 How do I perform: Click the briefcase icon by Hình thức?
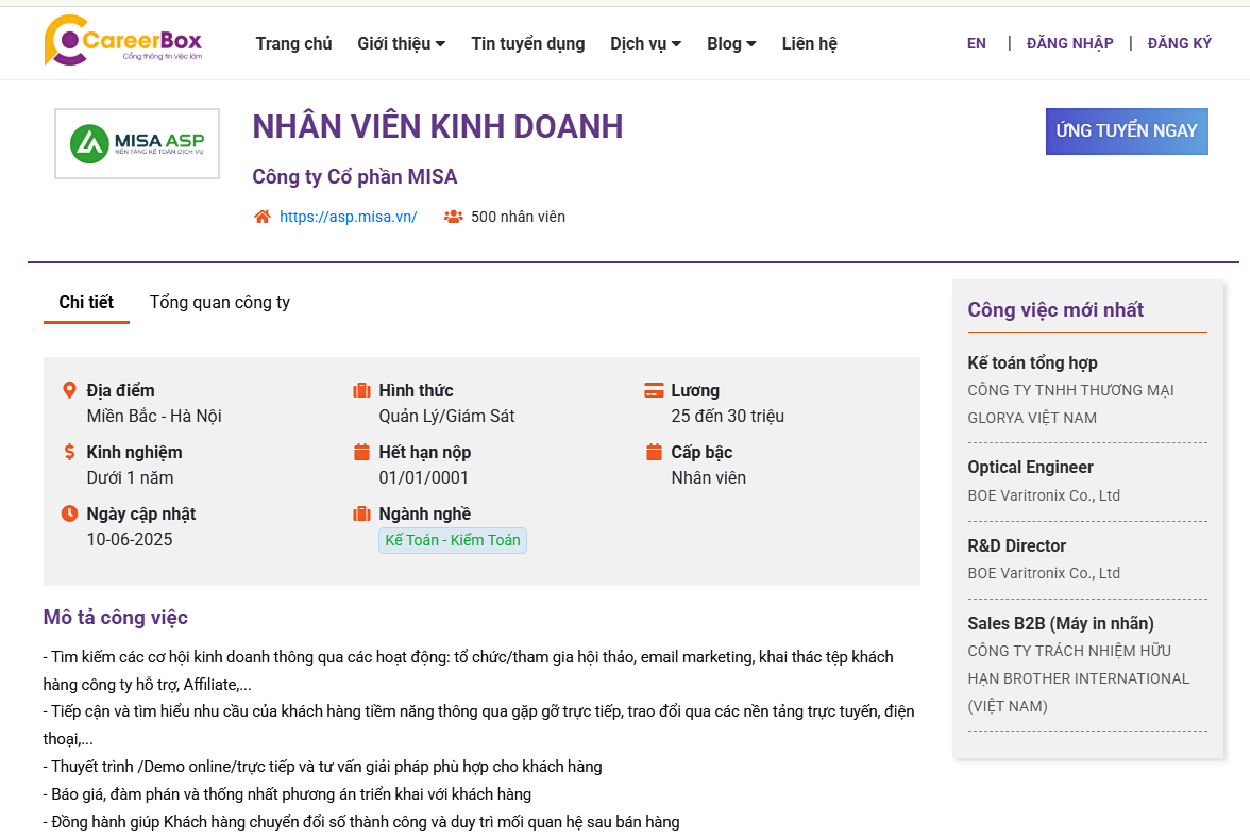(362, 390)
